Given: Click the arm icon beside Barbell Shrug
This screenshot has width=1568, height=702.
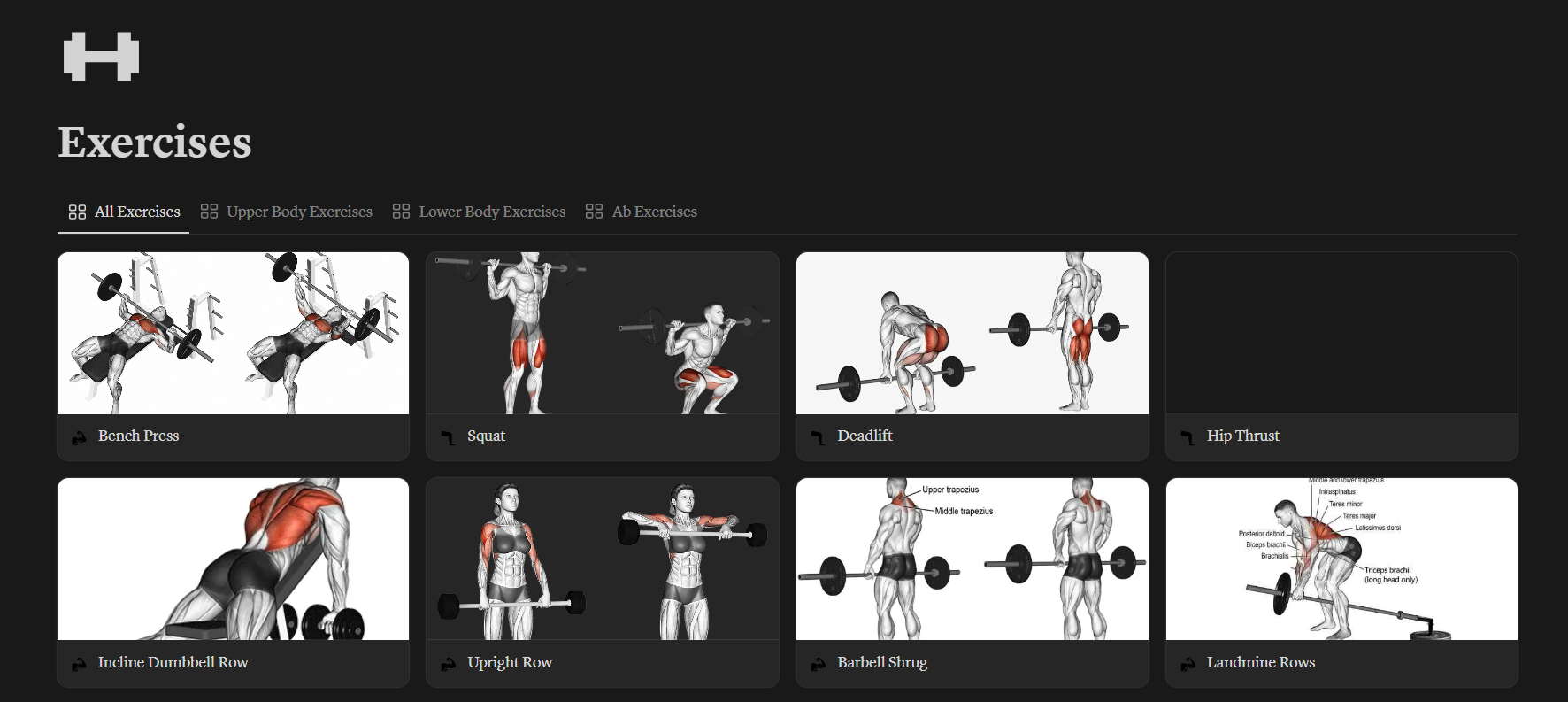Looking at the screenshot, I should 818,663.
